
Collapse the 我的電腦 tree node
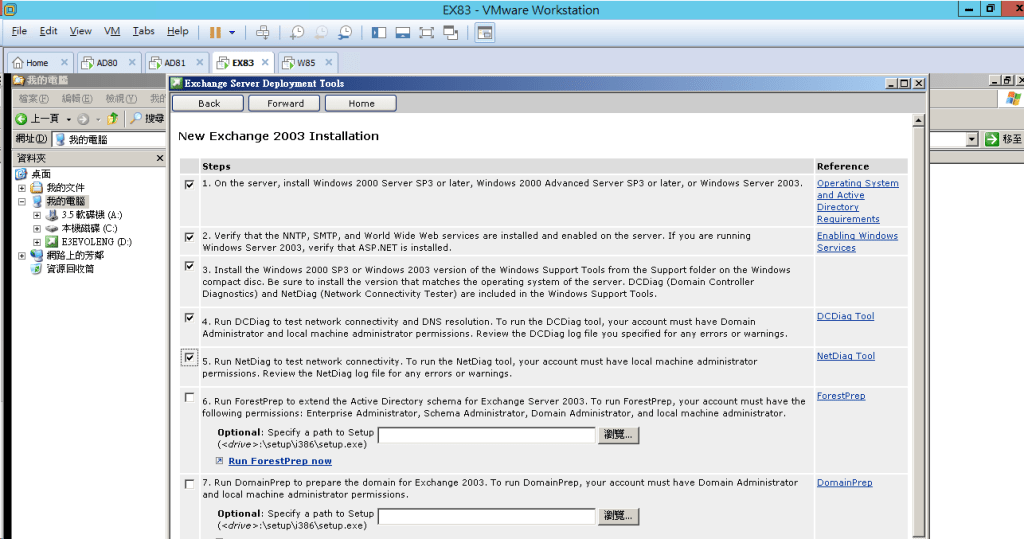pos(22,201)
